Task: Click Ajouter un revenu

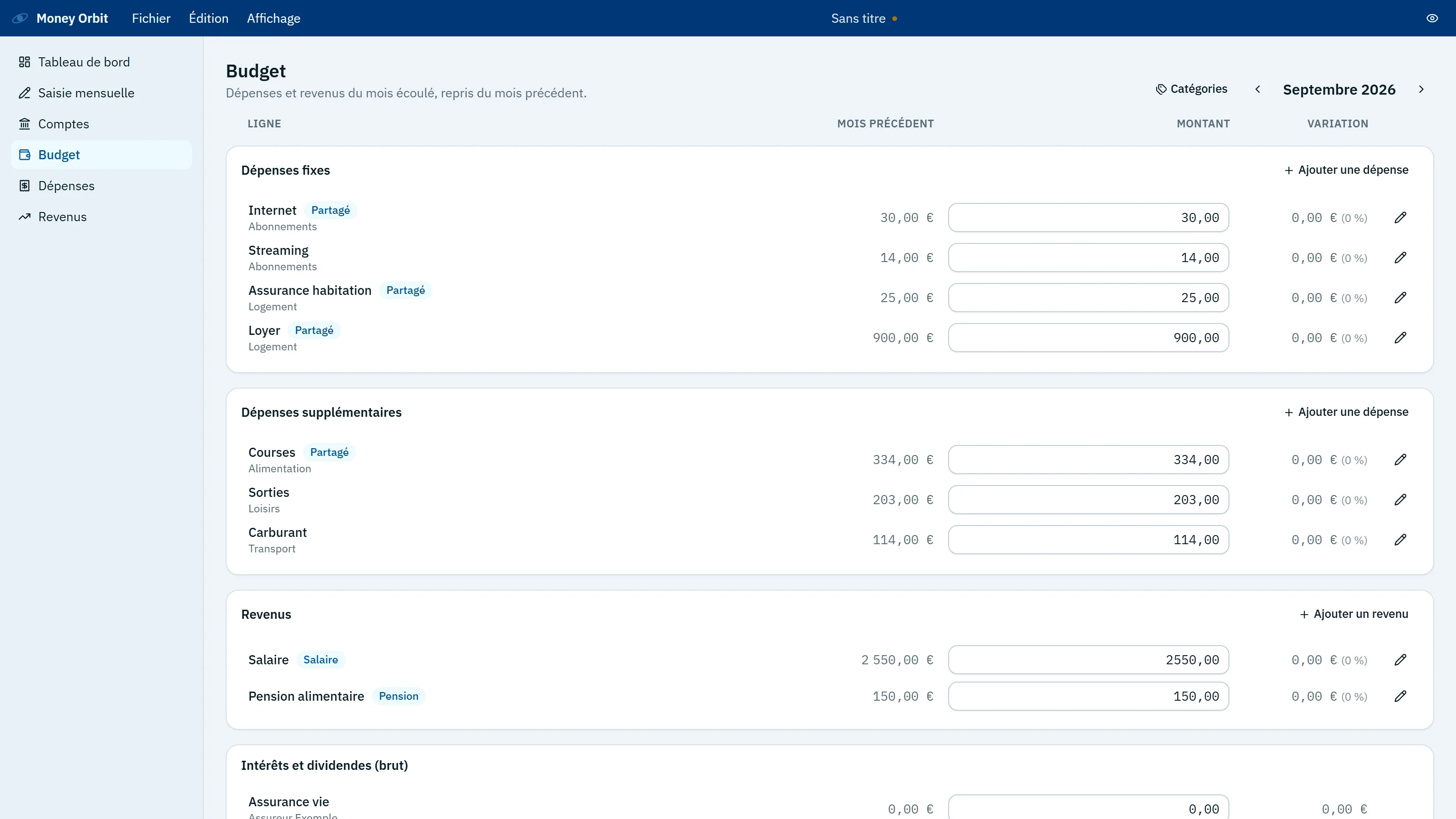Action: tap(1354, 614)
